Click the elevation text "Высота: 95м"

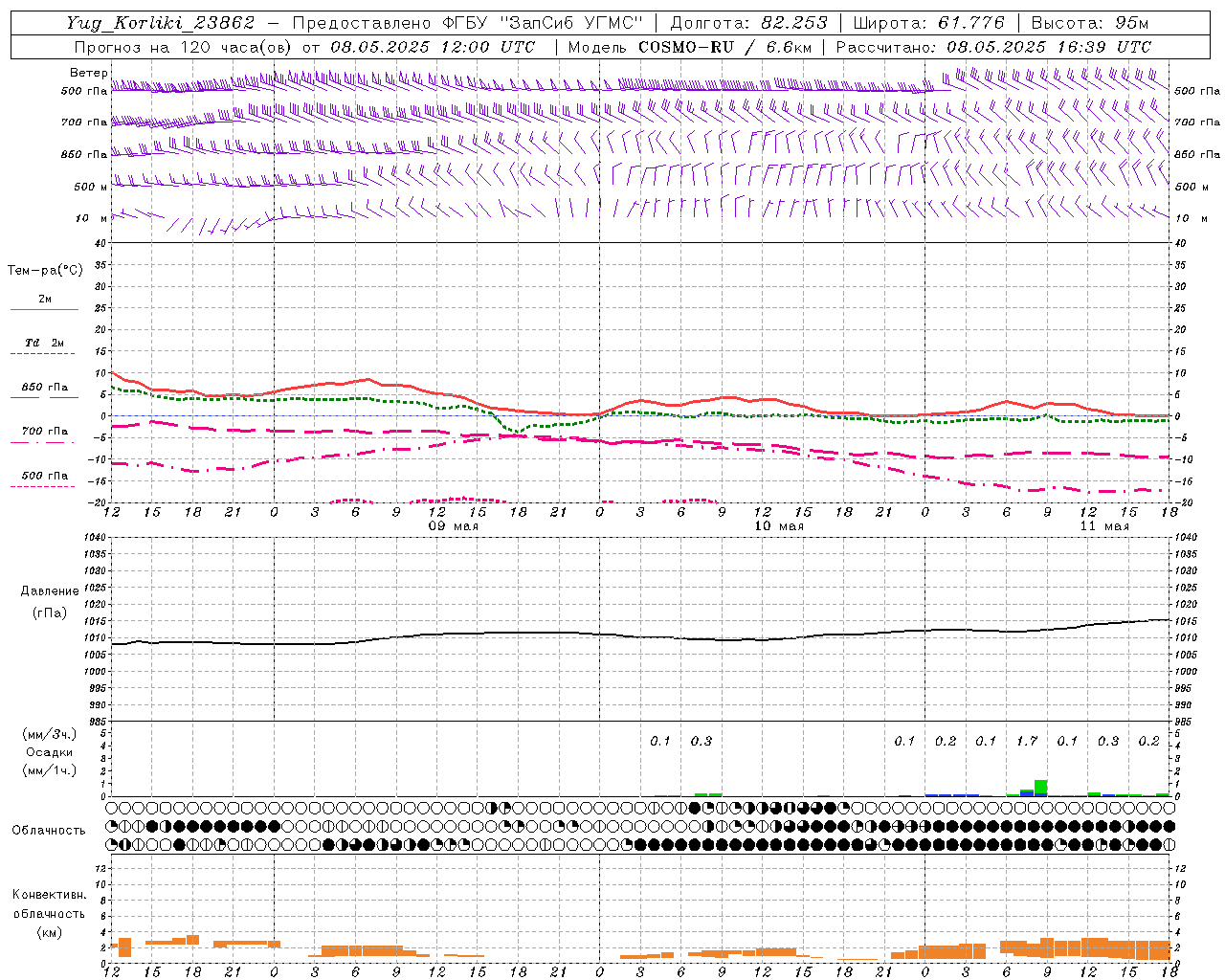pyautogui.click(x=1090, y=23)
